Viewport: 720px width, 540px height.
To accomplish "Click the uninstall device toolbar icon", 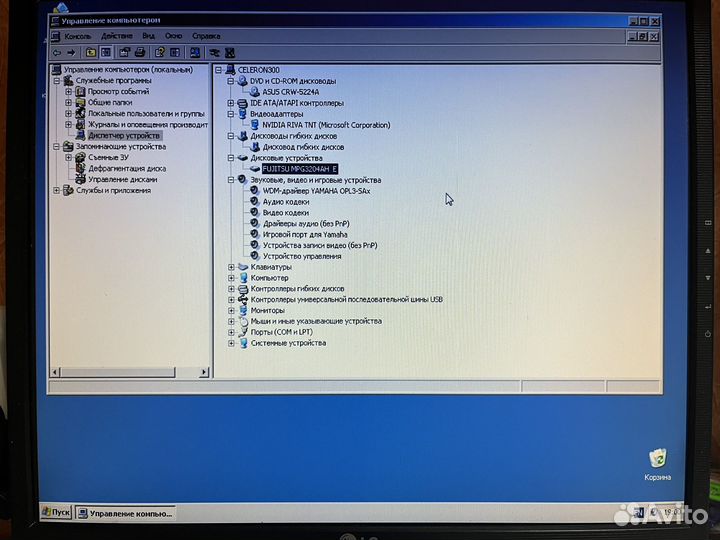I will pyautogui.click(x=230, y=53).
